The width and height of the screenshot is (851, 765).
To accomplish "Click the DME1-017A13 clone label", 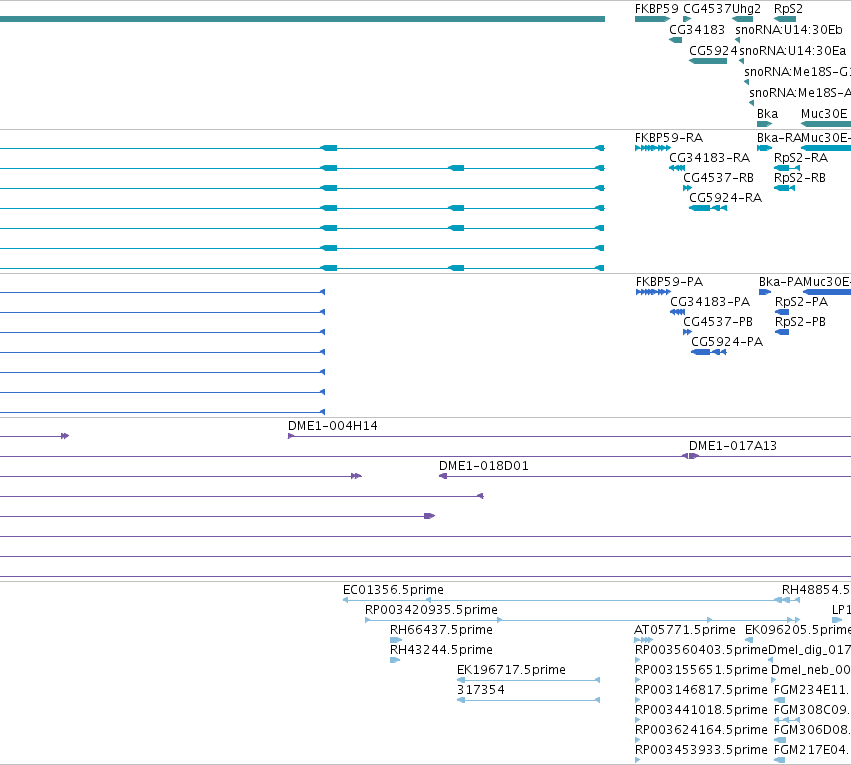I will click(733, 447).
